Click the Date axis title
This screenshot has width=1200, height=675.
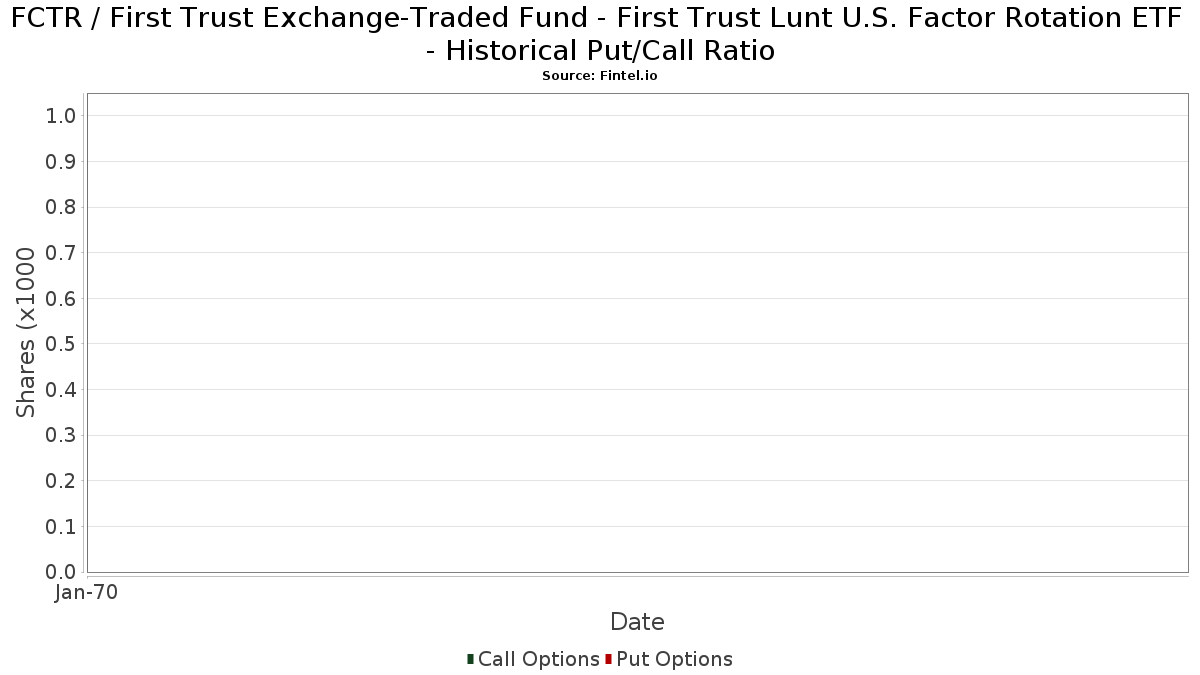tap(637, 622)
